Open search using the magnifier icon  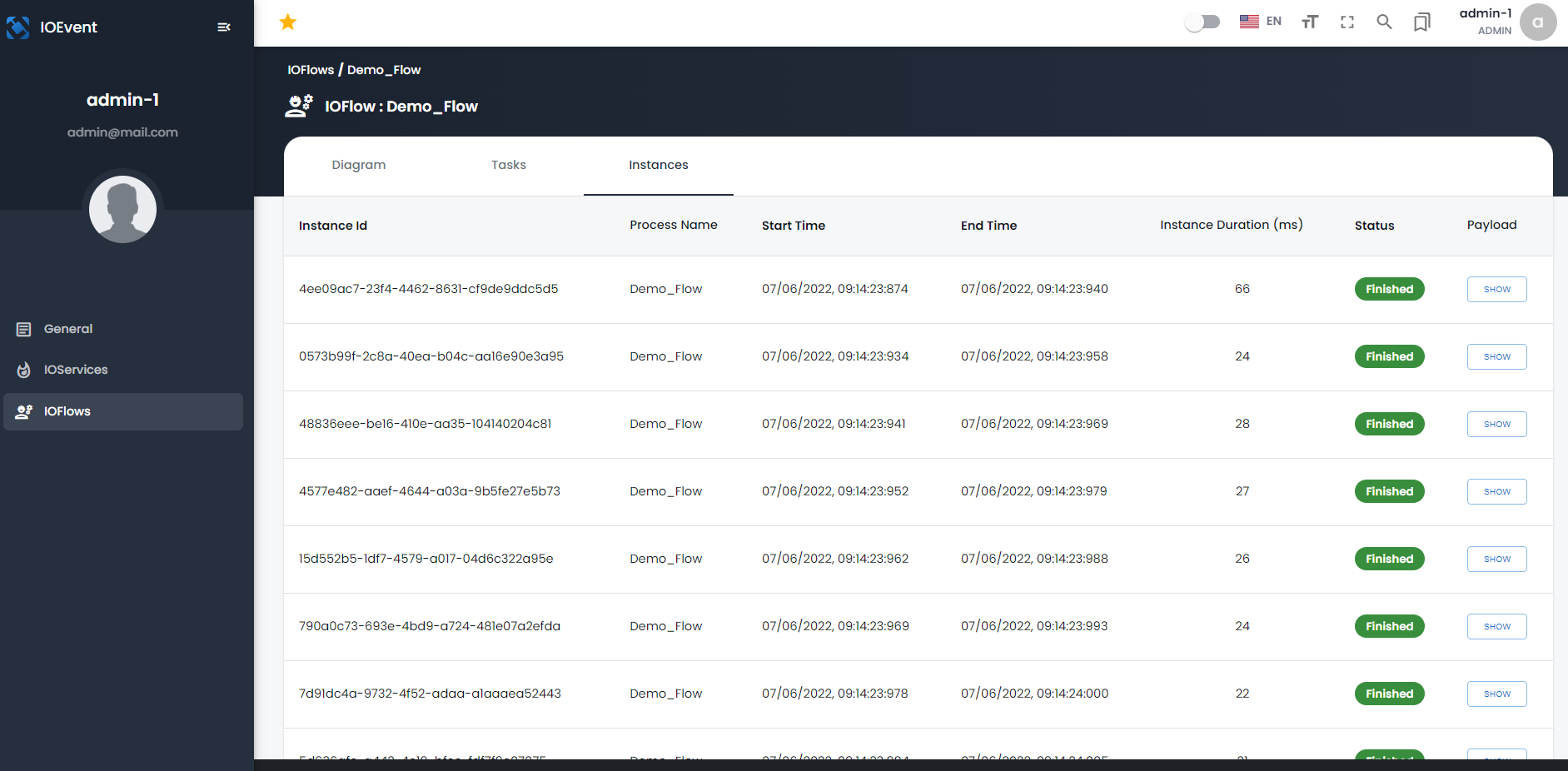1384,22
